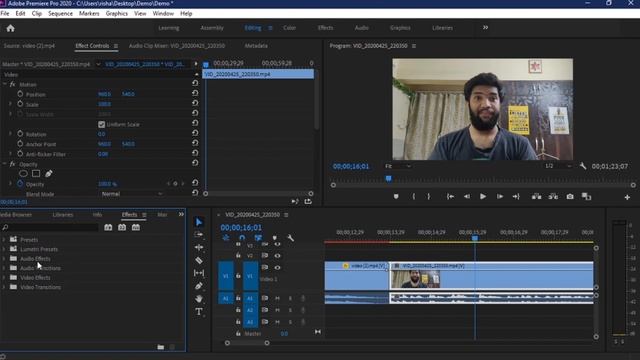This screenshot has height=360, width=640.
Task: Hide track V3 output with eye icon
Action: pyautogui.click(x=277, y=244)
